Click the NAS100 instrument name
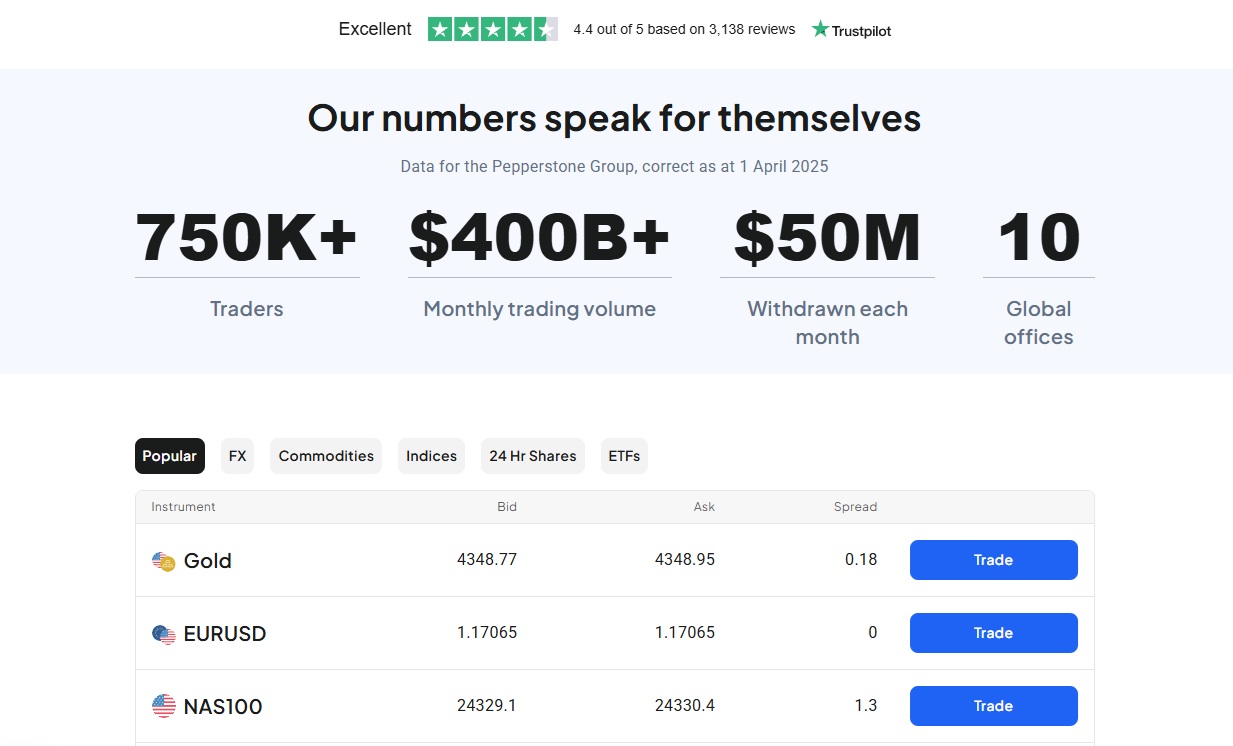 pos(223,707)
